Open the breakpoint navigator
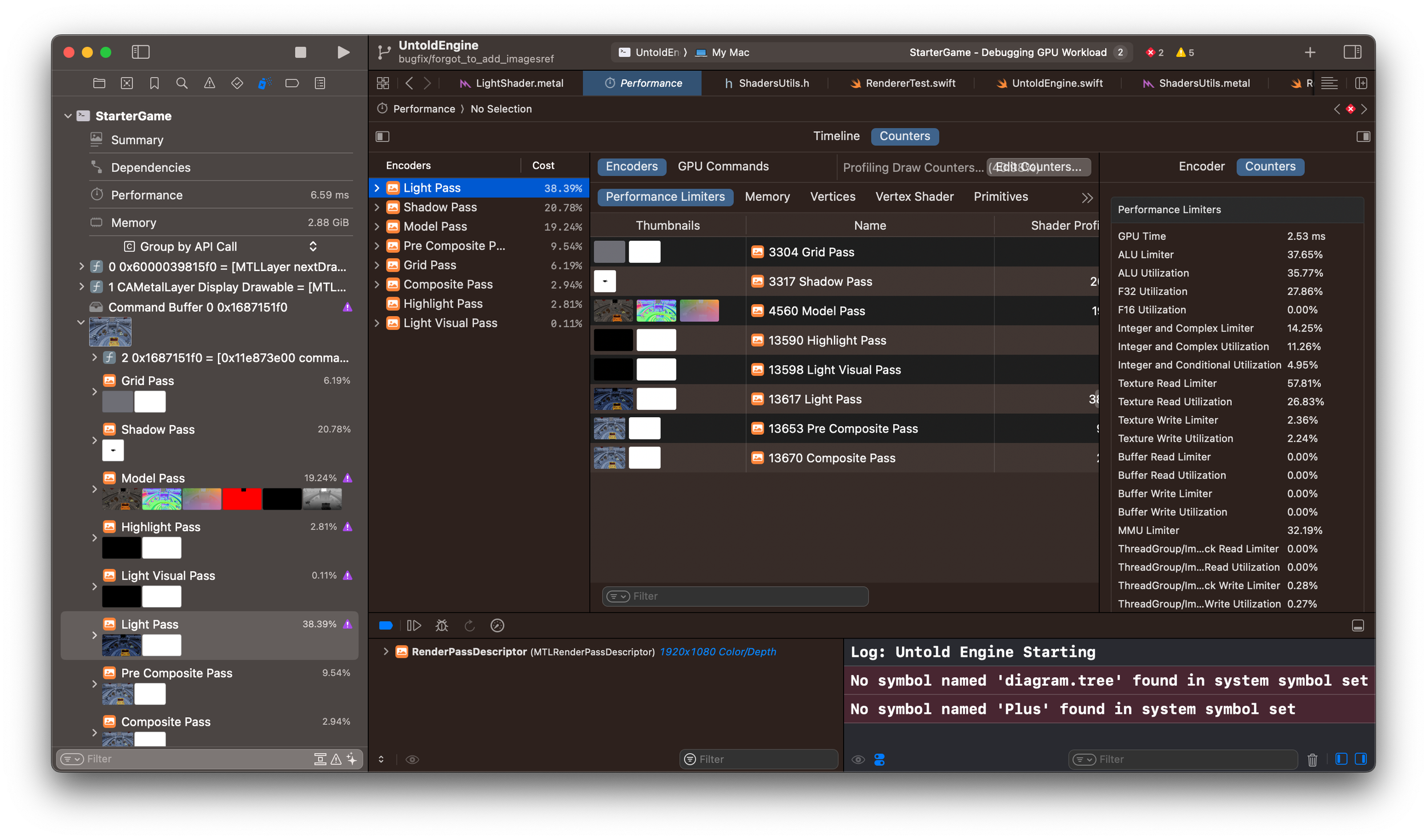The image size is (1427, 840). [x=292, y=83]
